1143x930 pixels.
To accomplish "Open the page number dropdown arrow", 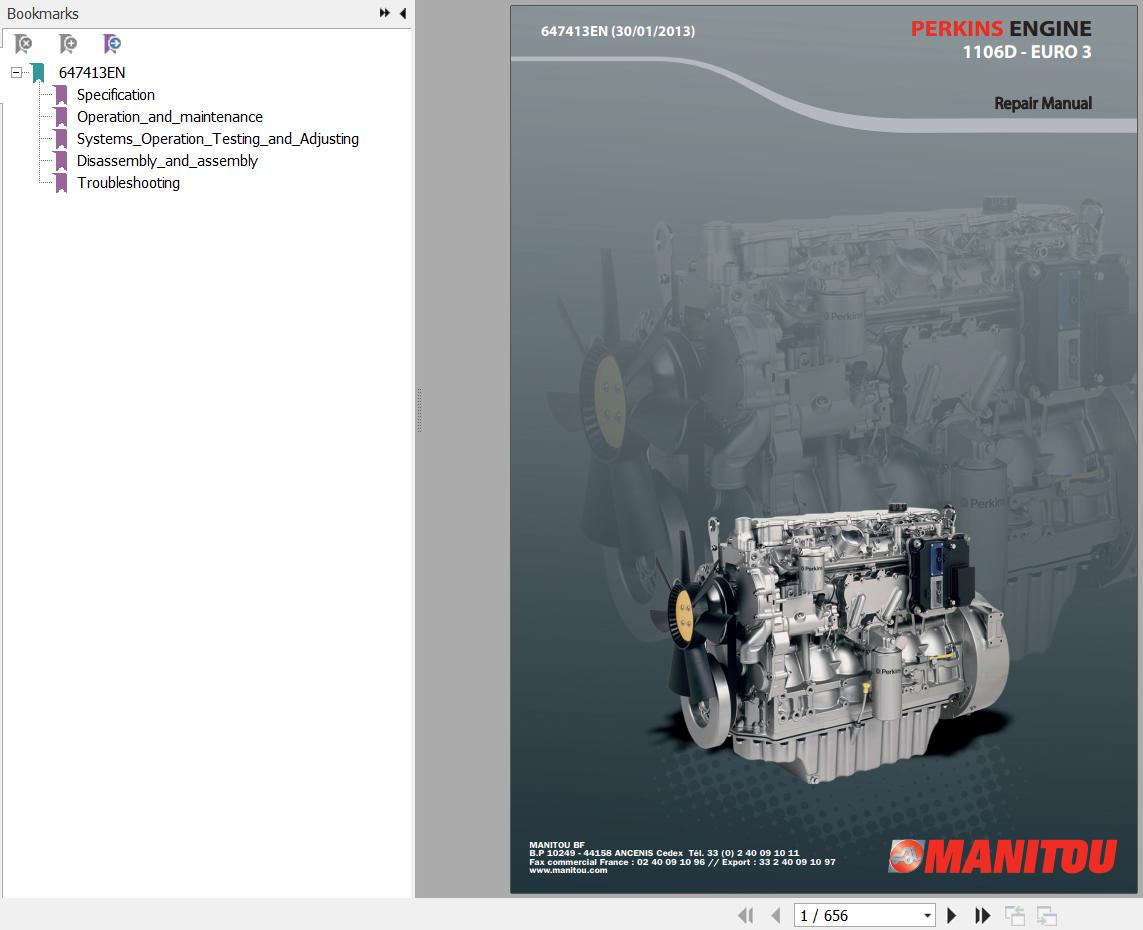I will 927,915.
